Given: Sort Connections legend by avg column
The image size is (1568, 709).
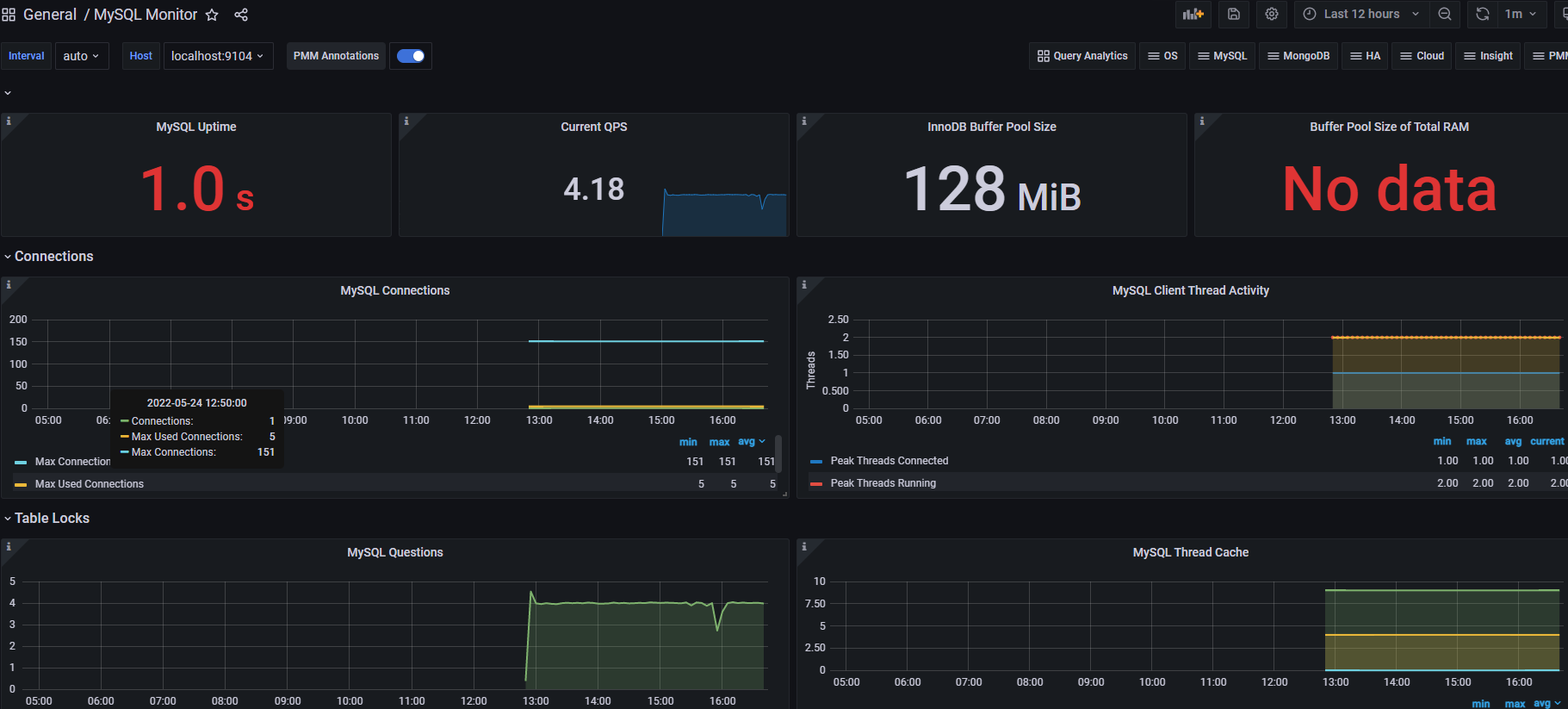Looking at the screenshot, I should click(x=747, y=442).
